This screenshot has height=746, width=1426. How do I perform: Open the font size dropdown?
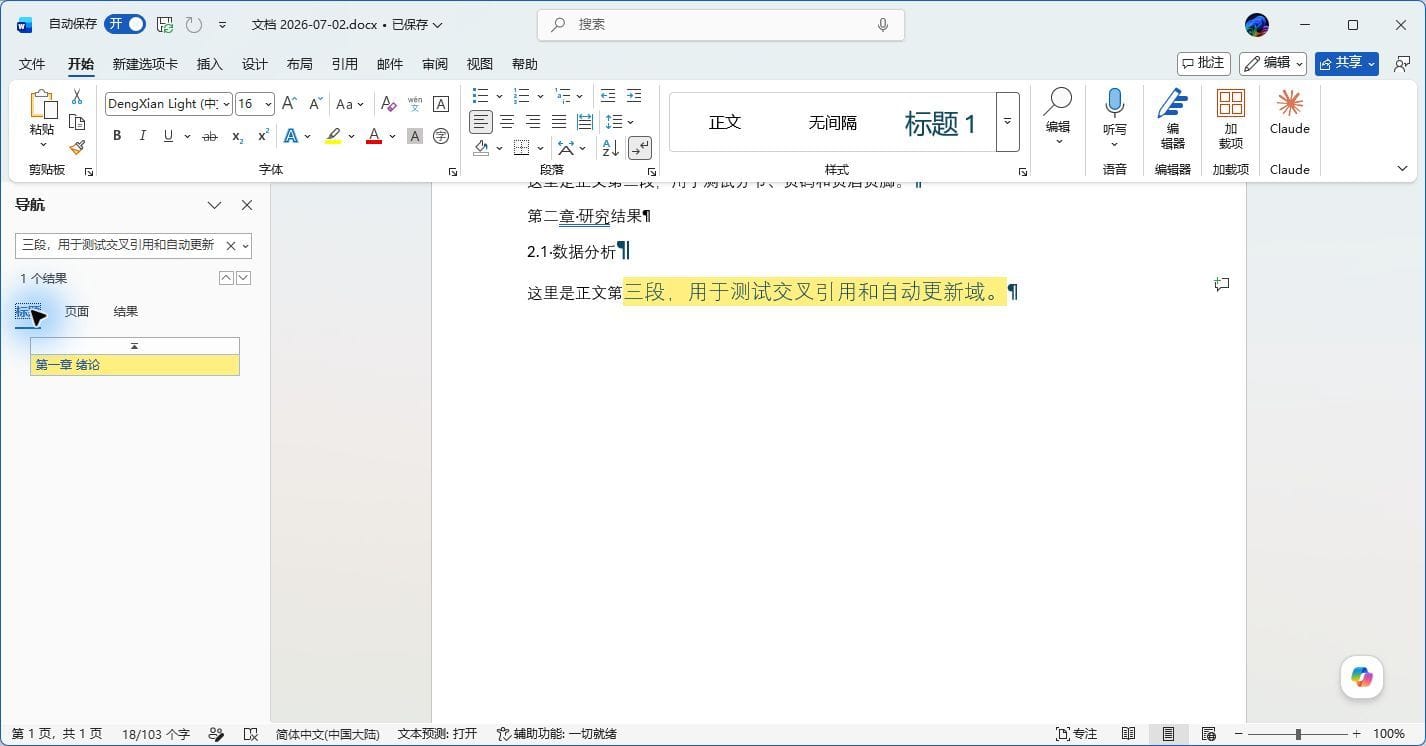point(268,104)
